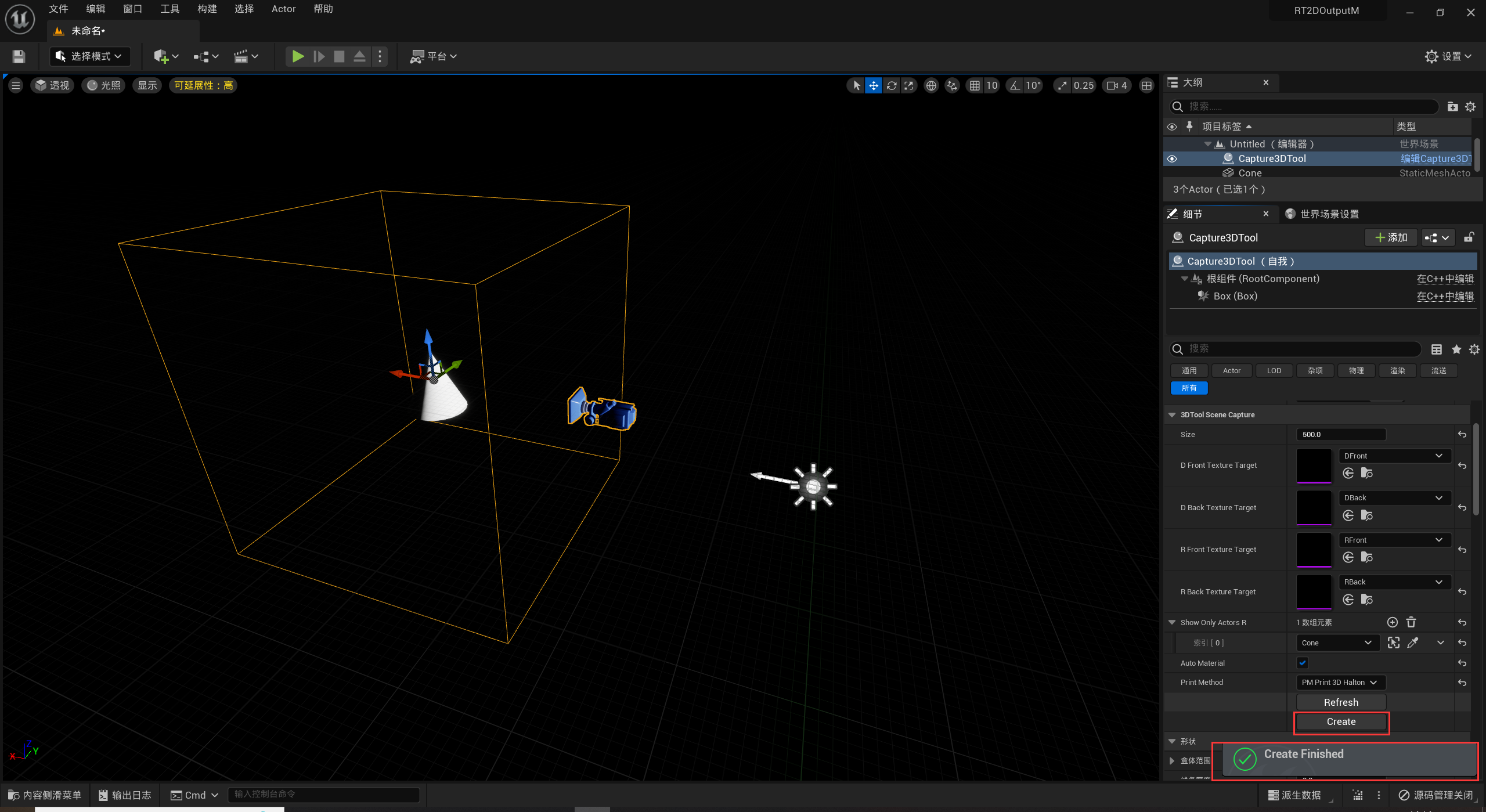Click the Size value field
The image size is (1486, 812).
tap(1340, 434)
